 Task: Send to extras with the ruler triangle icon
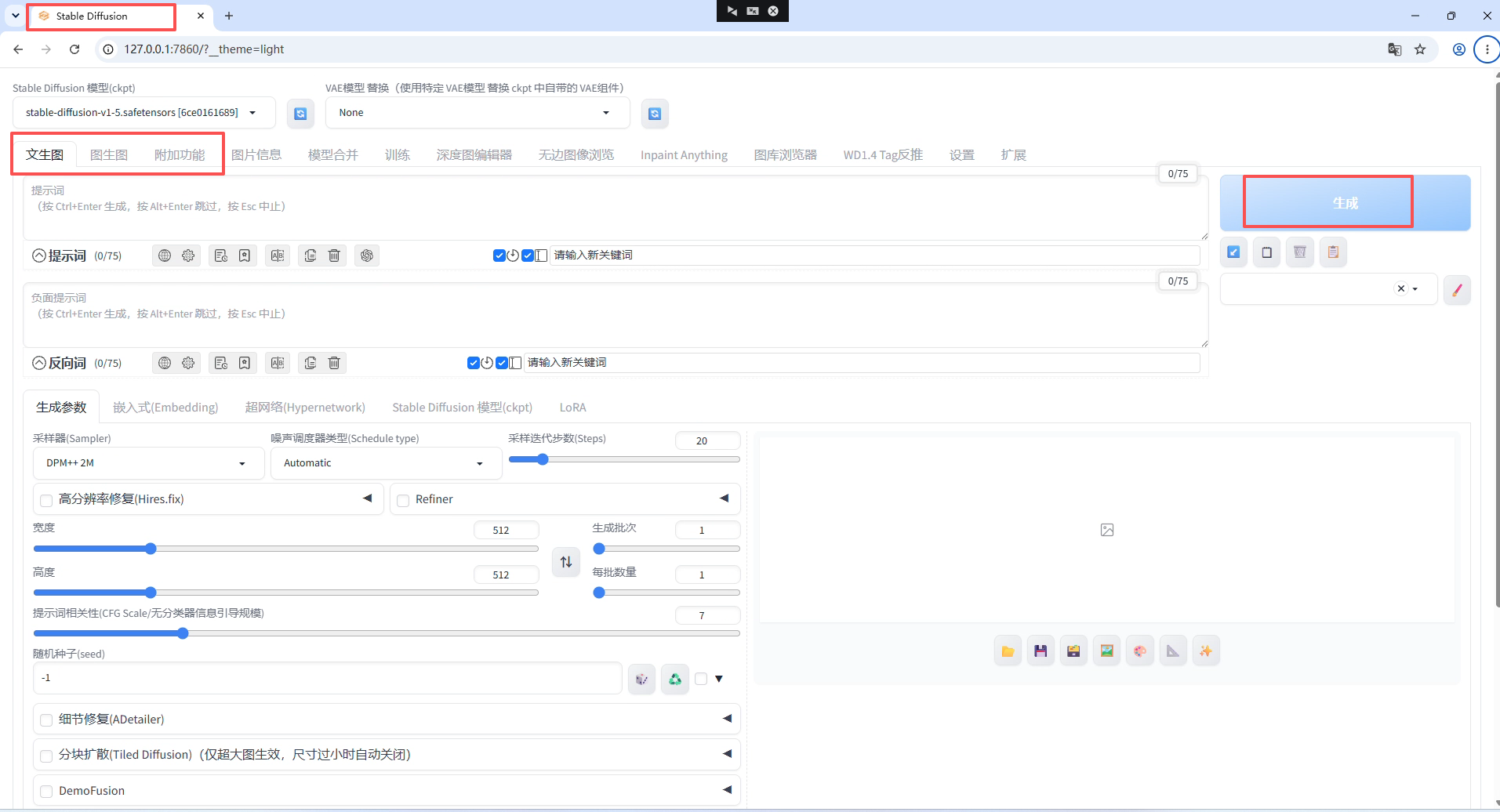1172,651
